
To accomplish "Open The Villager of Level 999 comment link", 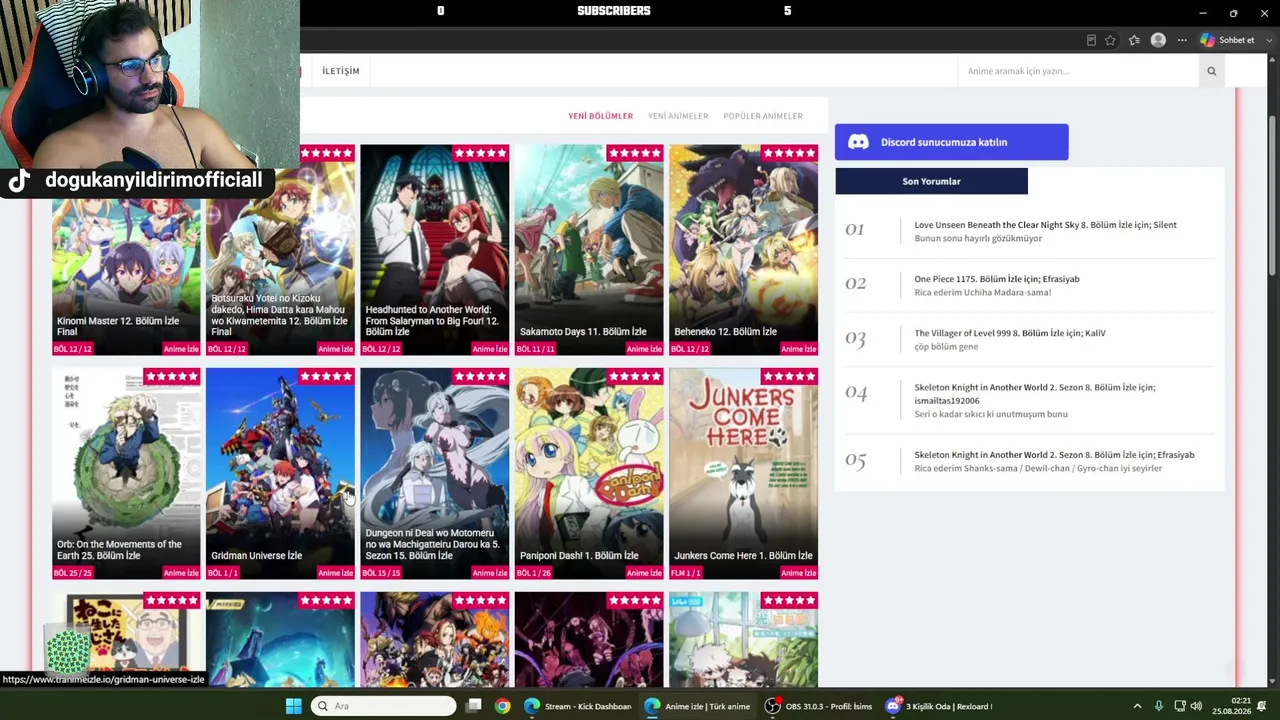I will [x=1009, y=333].
